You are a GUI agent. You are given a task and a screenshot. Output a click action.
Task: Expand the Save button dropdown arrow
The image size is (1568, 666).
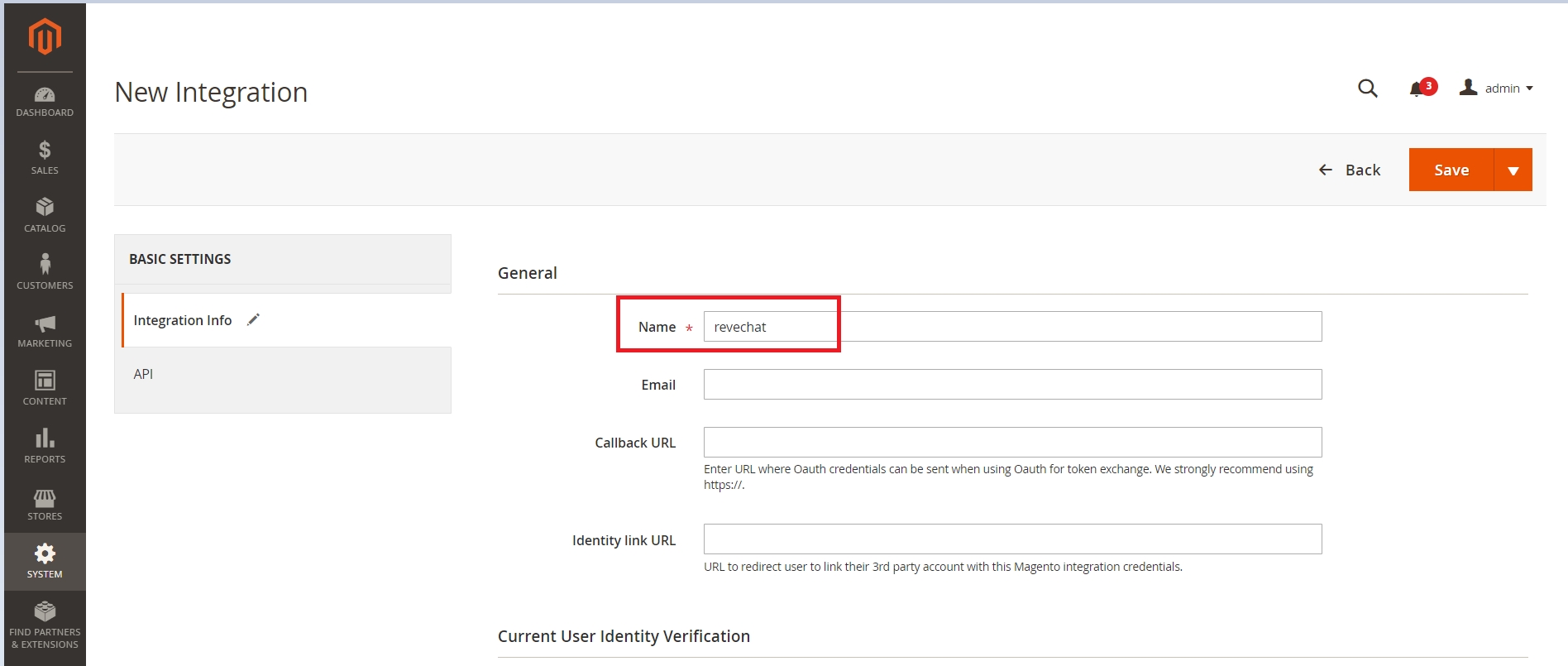click(x=1513, y=170)
